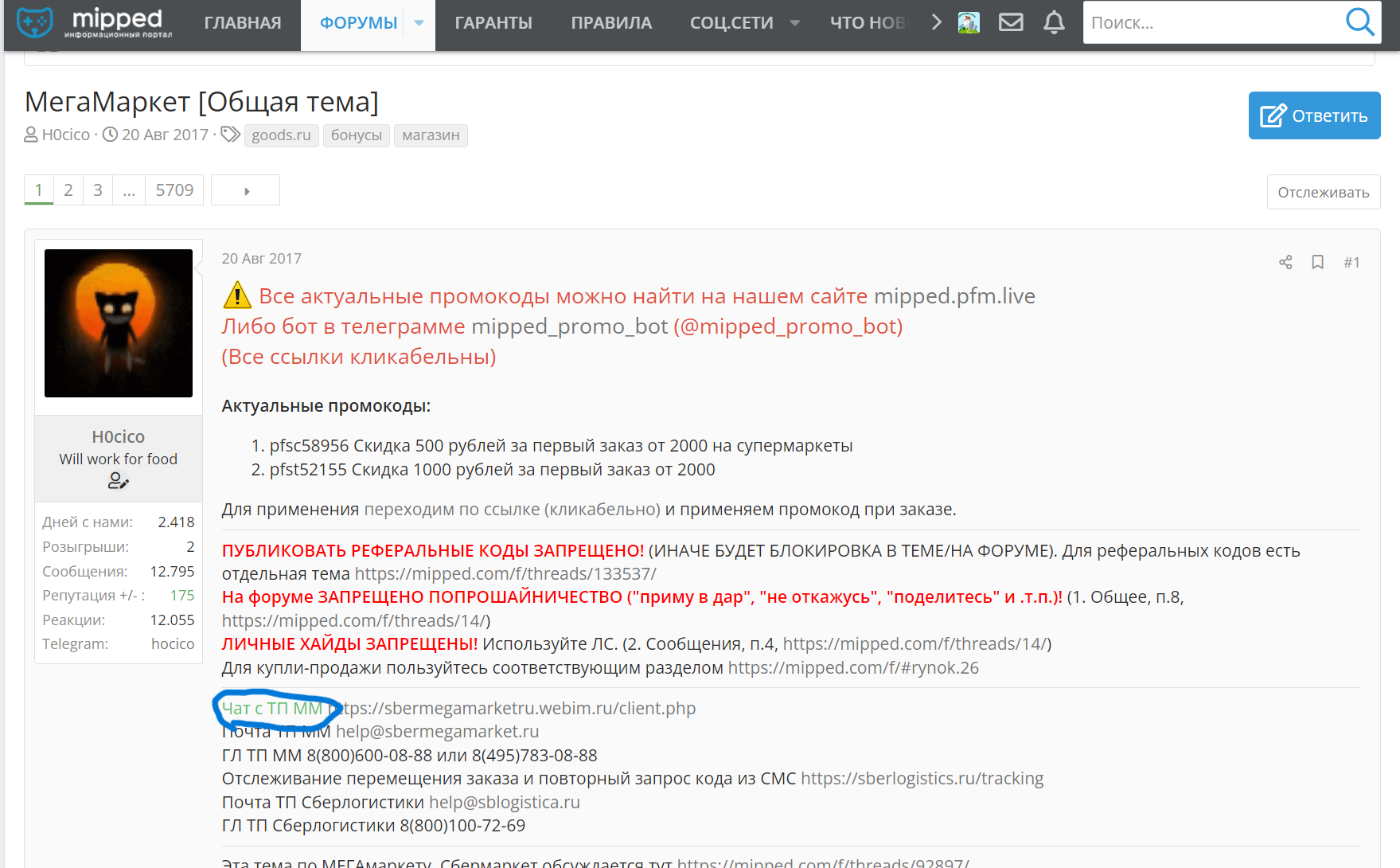Open the магазин tag
The width and height of the screenshot is (1400, 868).
(431, 135)
